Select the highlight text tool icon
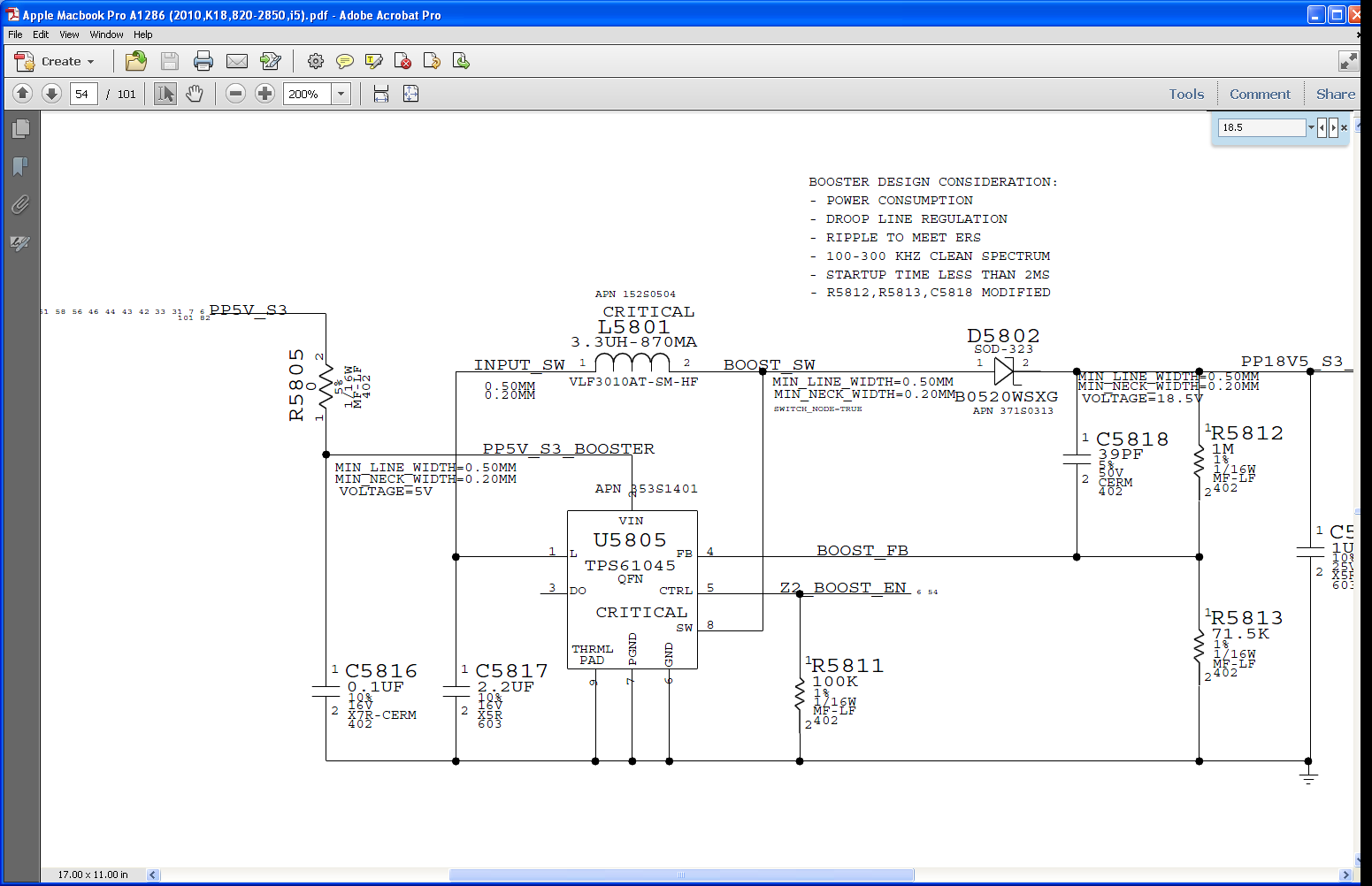 (x=374, y=61)
